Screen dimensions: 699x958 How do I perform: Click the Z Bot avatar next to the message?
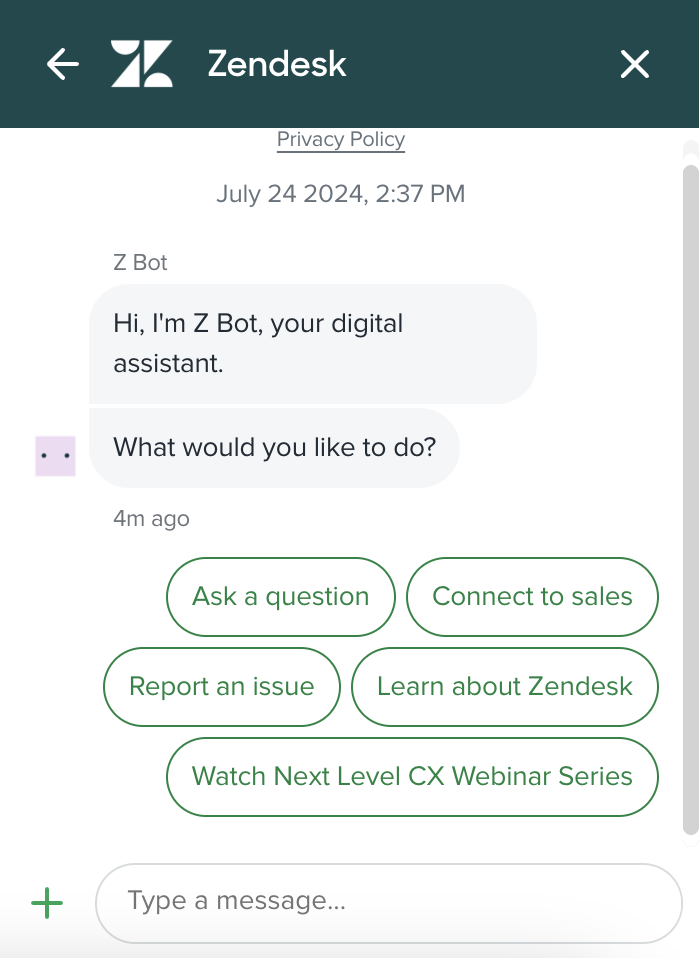click(x=54, y=455)
